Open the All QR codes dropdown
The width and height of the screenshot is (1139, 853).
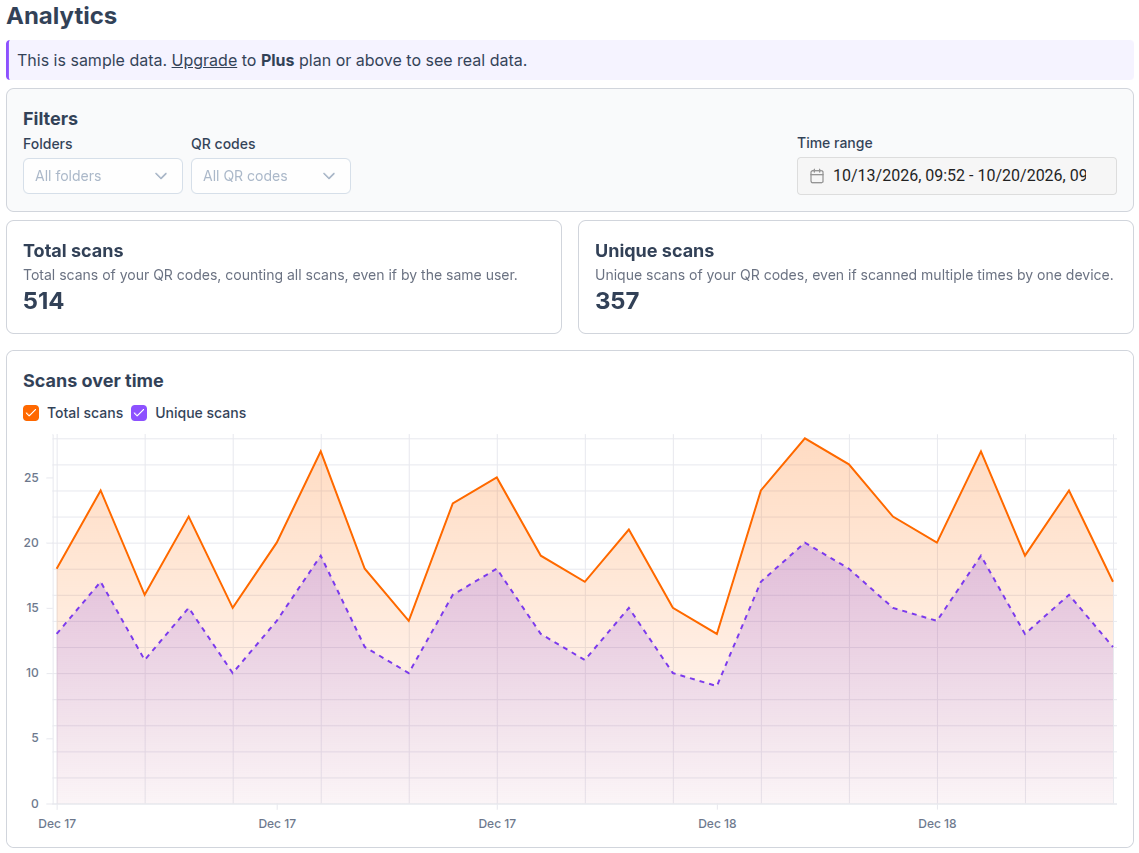pyautogui.click(x=270, y=176)
